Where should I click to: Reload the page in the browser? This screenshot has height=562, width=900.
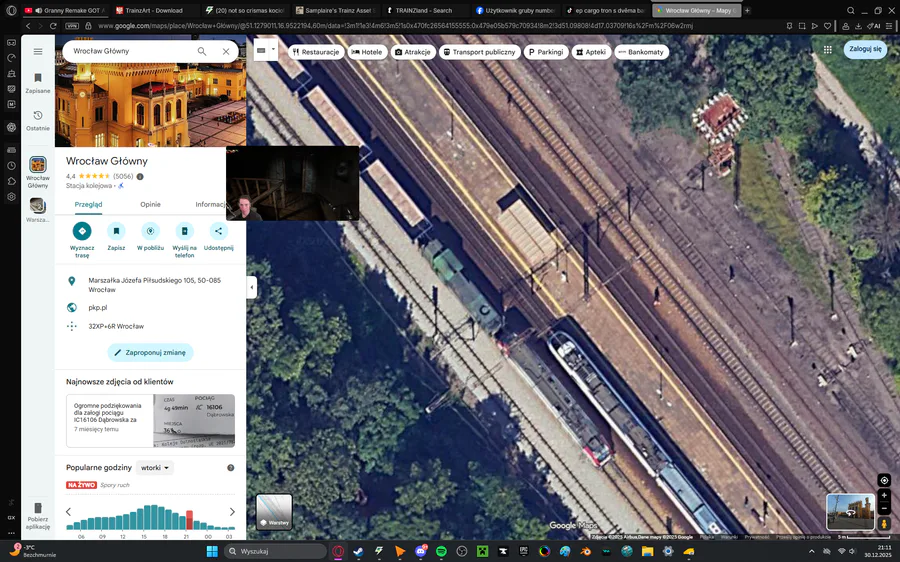[x=53, y=26]
